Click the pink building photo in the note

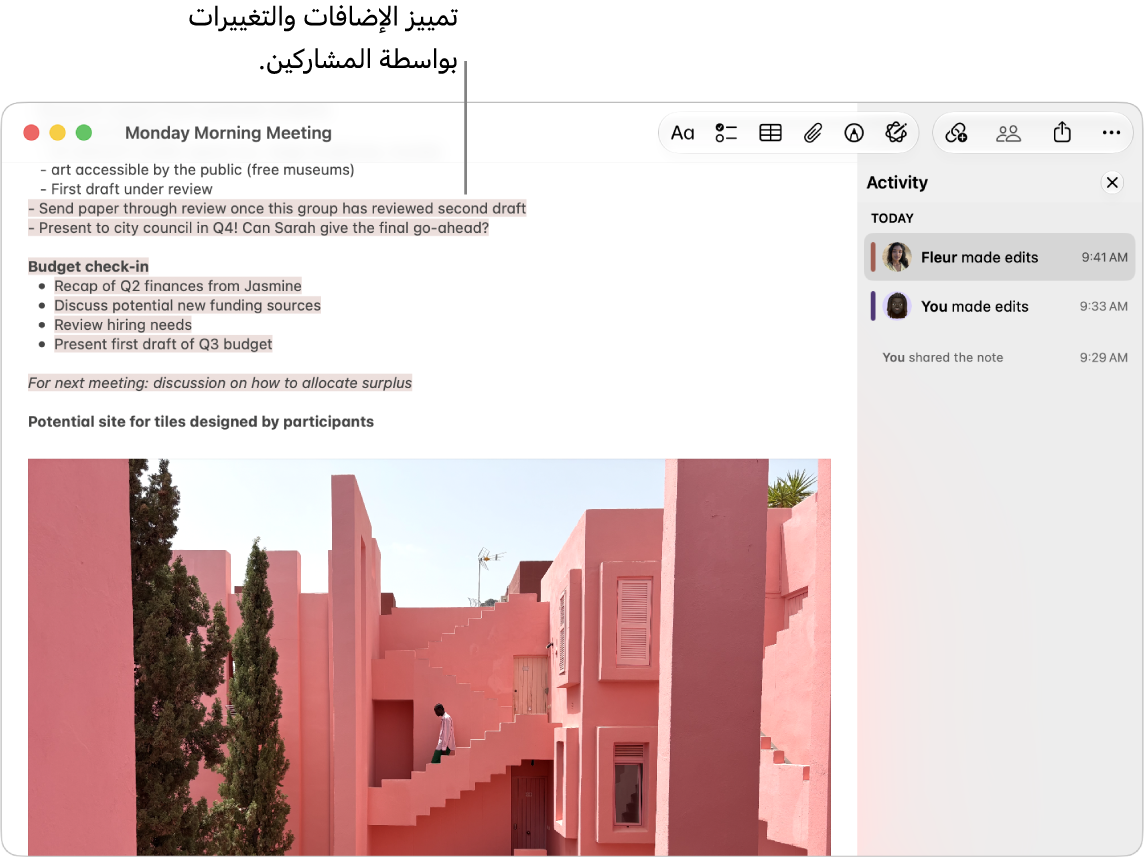tap(429, 657)
